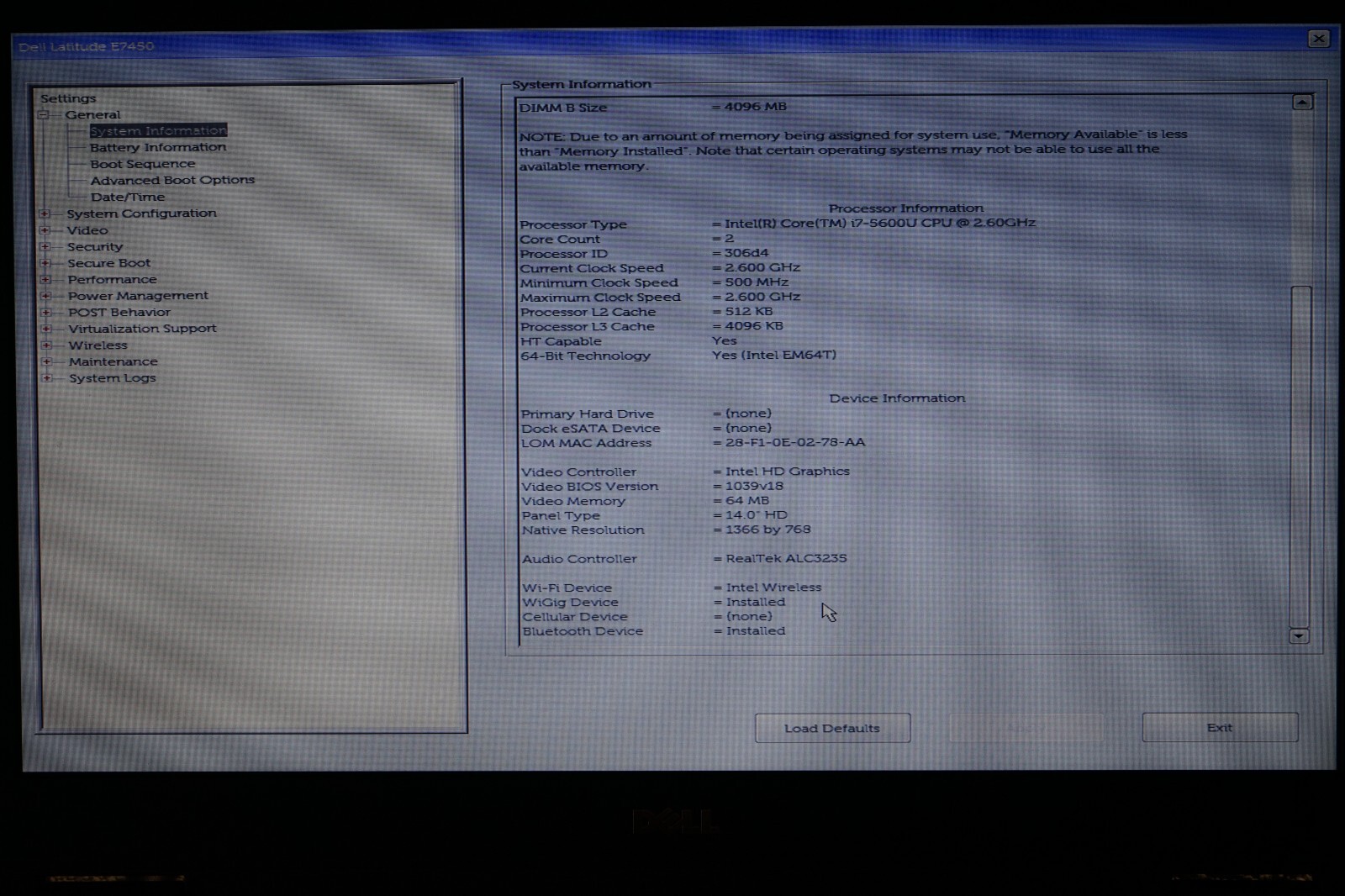This screenshot has height=896, width=1345.
Task: Expand the Secure Boot node
Action: pos(45,263)
